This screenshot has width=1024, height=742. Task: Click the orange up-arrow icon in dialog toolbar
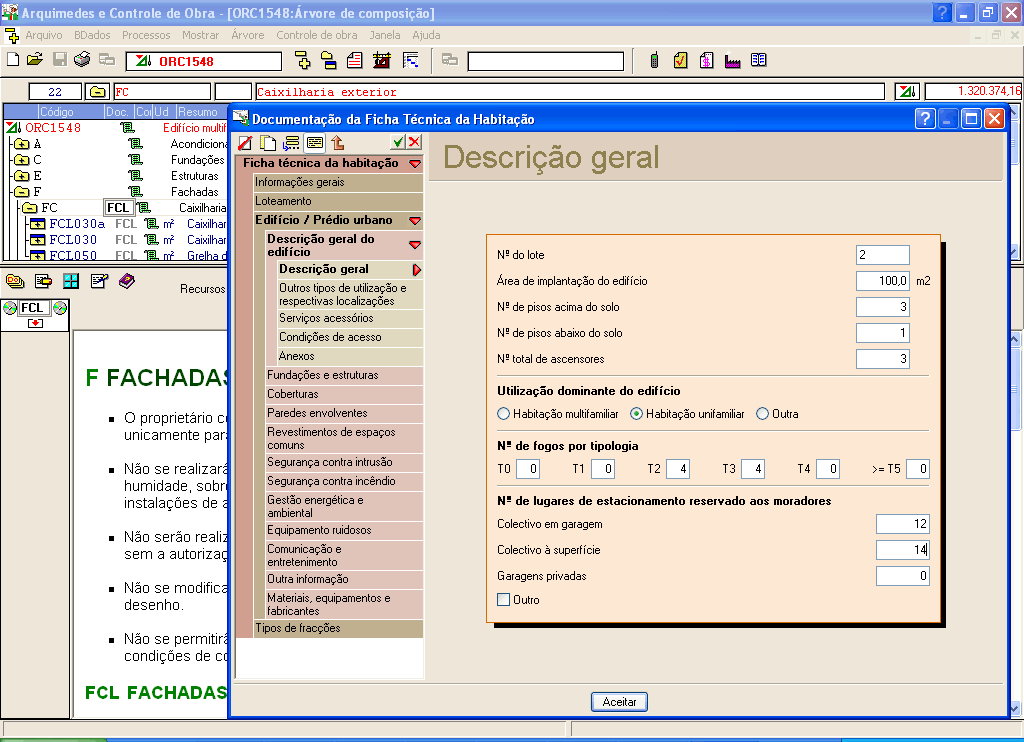click(x=338, y=143)
